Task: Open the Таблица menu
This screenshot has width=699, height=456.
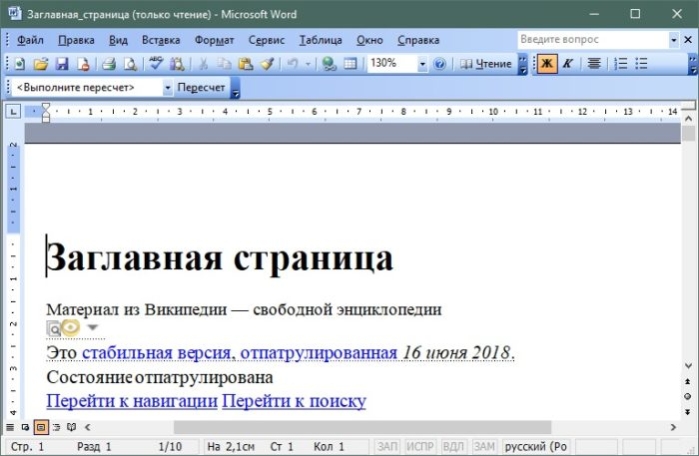Action: (320, 40)
